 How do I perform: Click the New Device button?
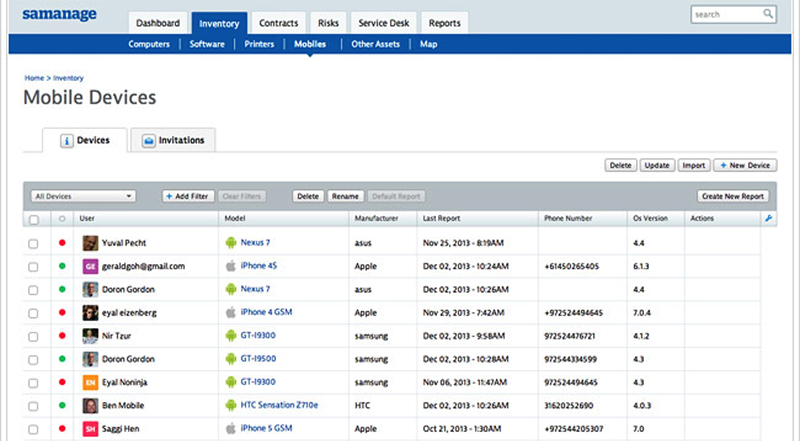[x=745, y=165]
